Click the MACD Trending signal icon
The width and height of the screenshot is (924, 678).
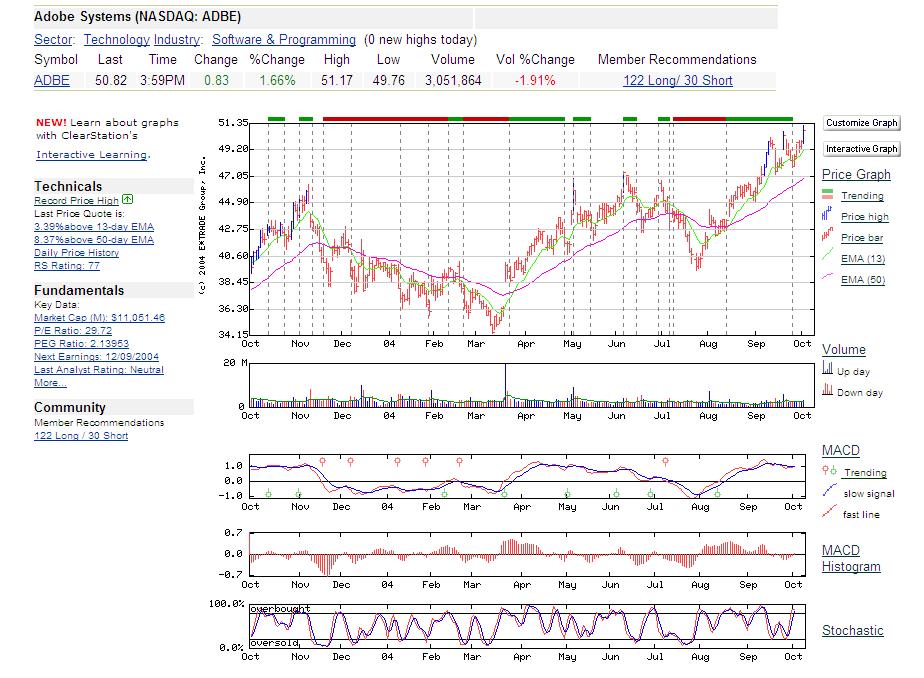[829, 470]
